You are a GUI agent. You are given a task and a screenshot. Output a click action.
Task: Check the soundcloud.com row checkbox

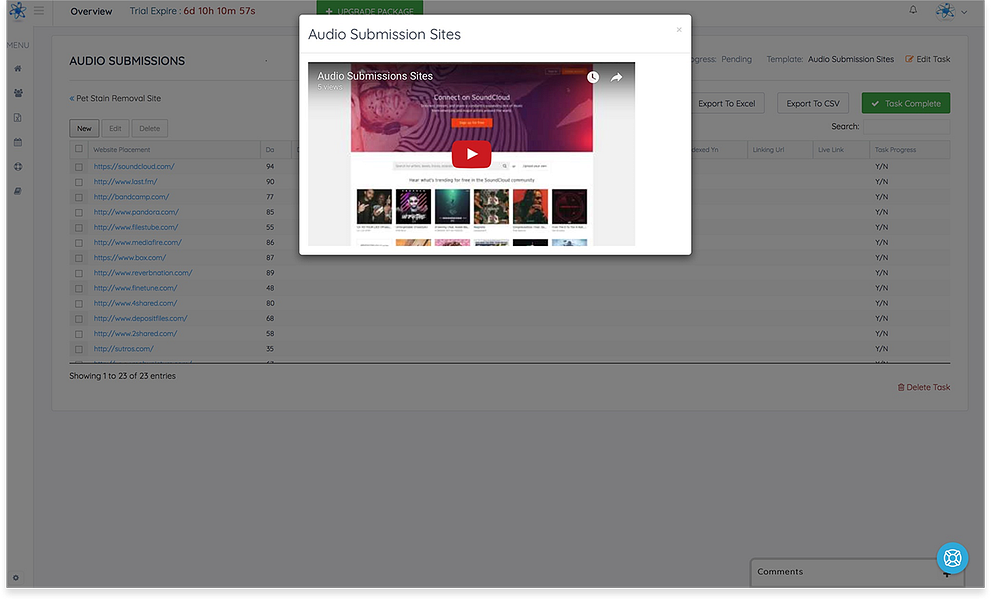pos(78,167)
